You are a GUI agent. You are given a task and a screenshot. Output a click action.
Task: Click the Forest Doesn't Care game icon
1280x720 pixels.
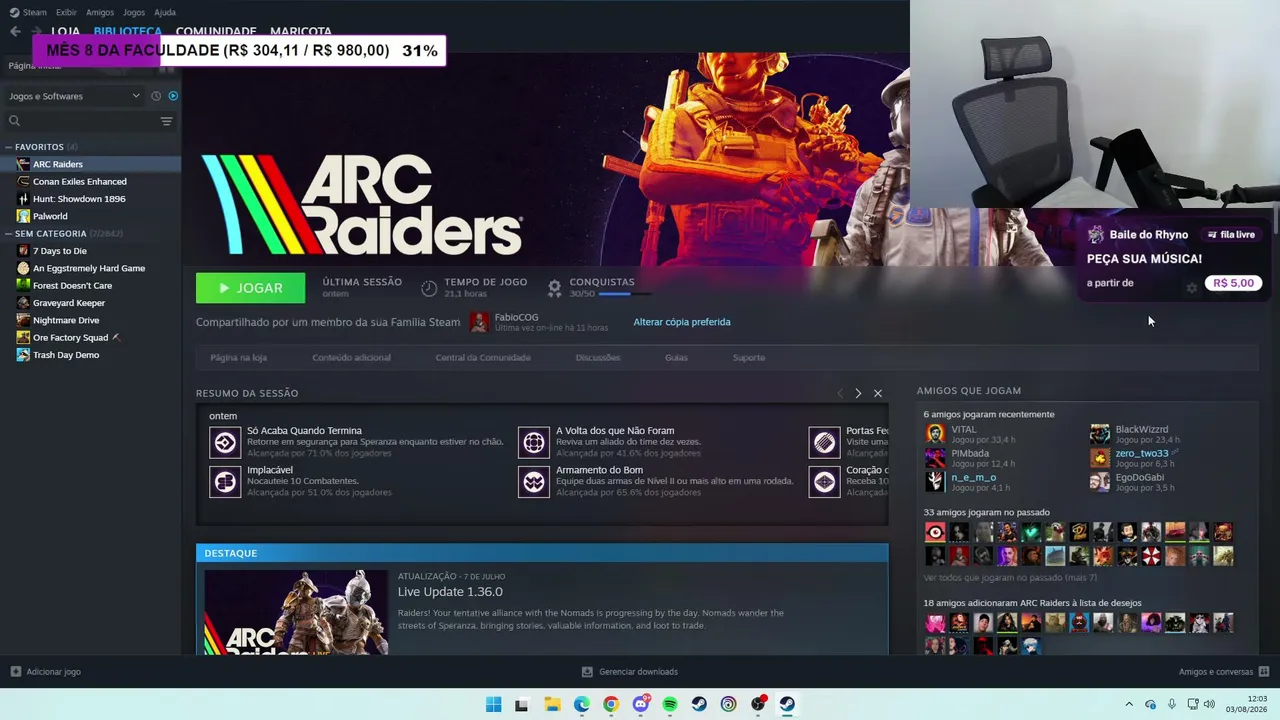(24, 286)
